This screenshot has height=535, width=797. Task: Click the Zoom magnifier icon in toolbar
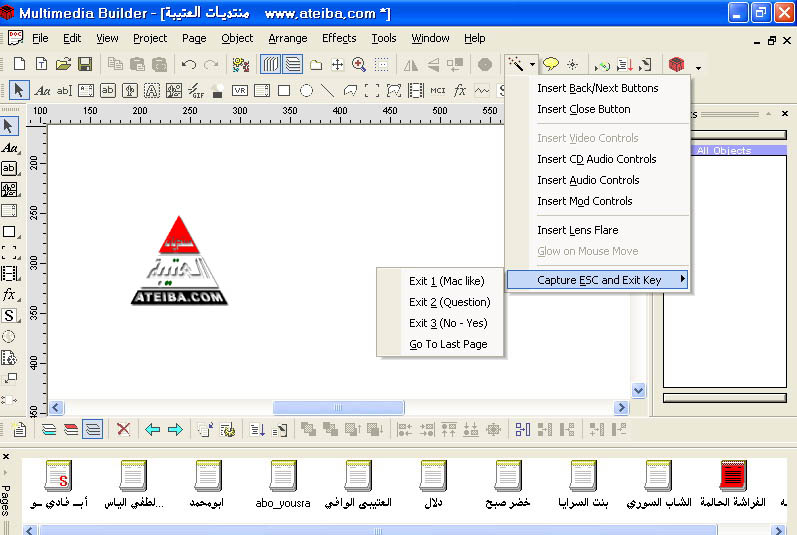tap(359, 64)
